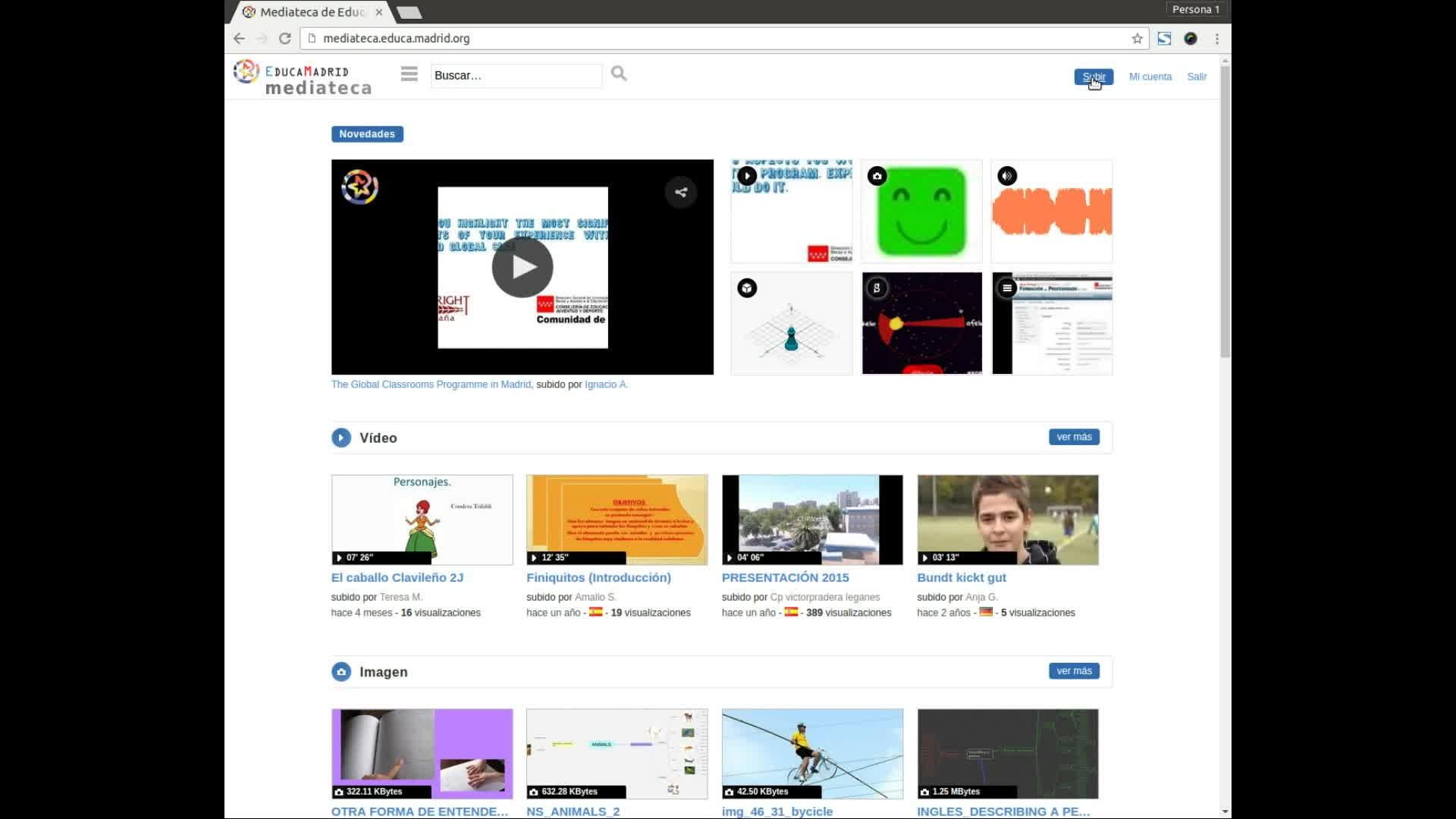Click the Salir logout link

pyautogui.click(x=1196, y=77)
